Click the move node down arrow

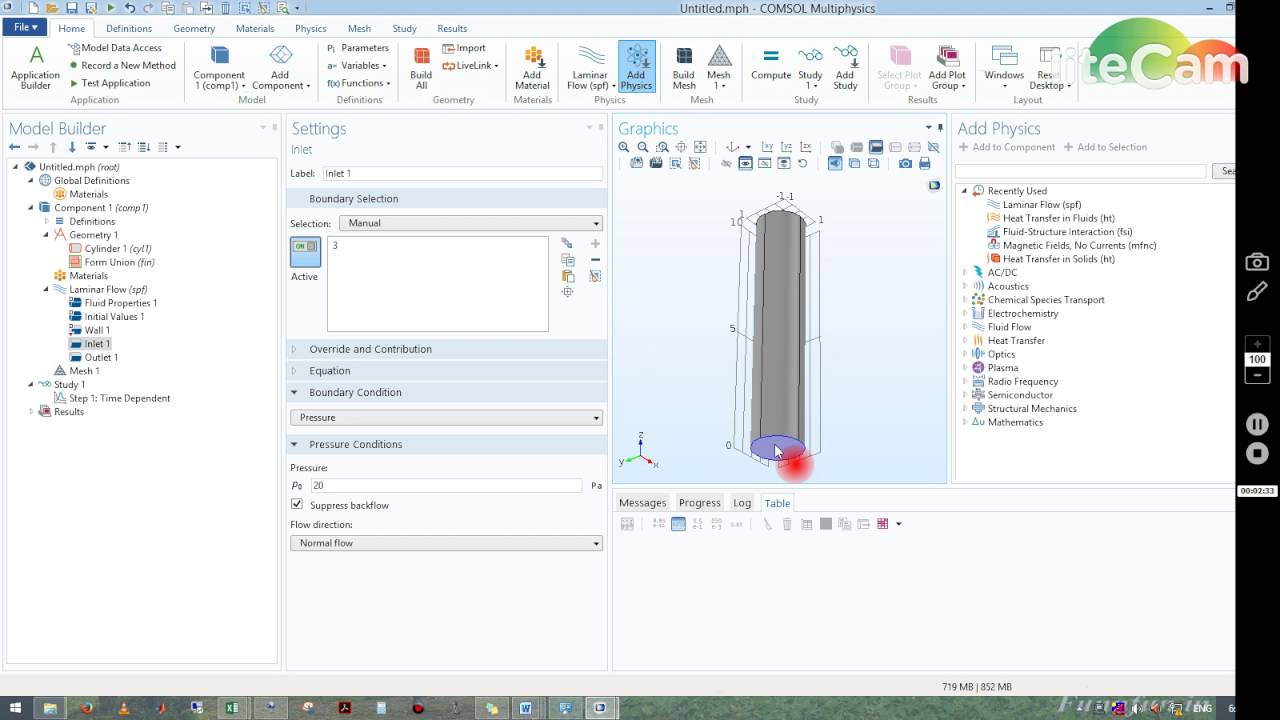[x=72, y=147]
